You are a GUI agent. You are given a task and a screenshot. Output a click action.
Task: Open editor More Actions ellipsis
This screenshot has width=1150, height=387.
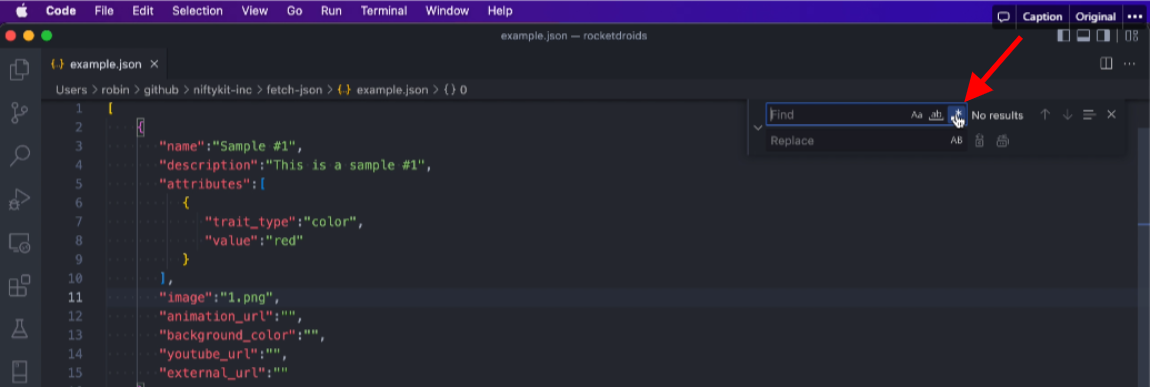tap(1129, 64)
